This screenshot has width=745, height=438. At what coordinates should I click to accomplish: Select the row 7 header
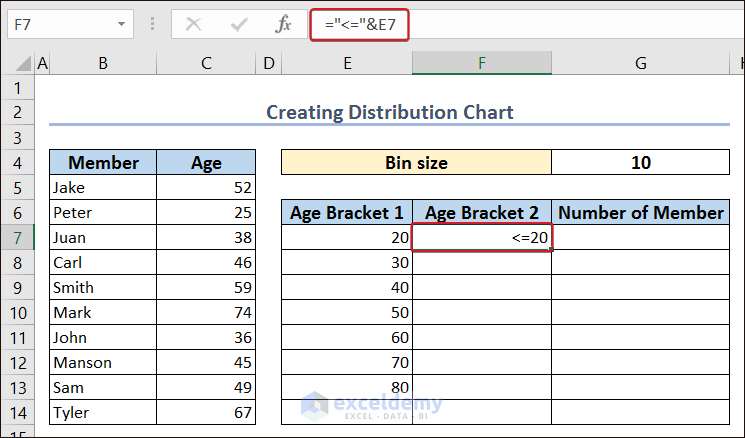tap(17, 238)
